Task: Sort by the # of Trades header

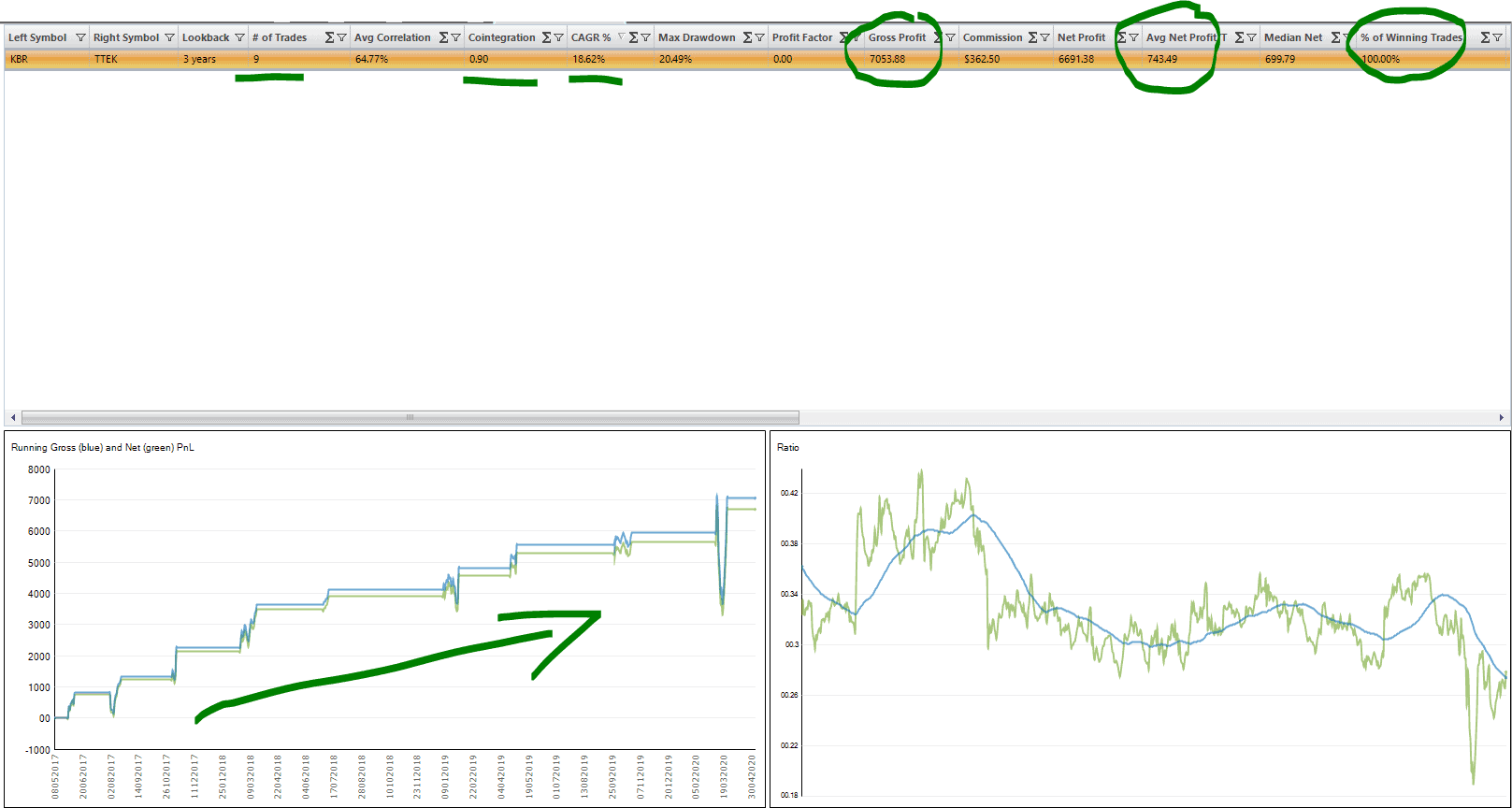Action: point(280,37)
